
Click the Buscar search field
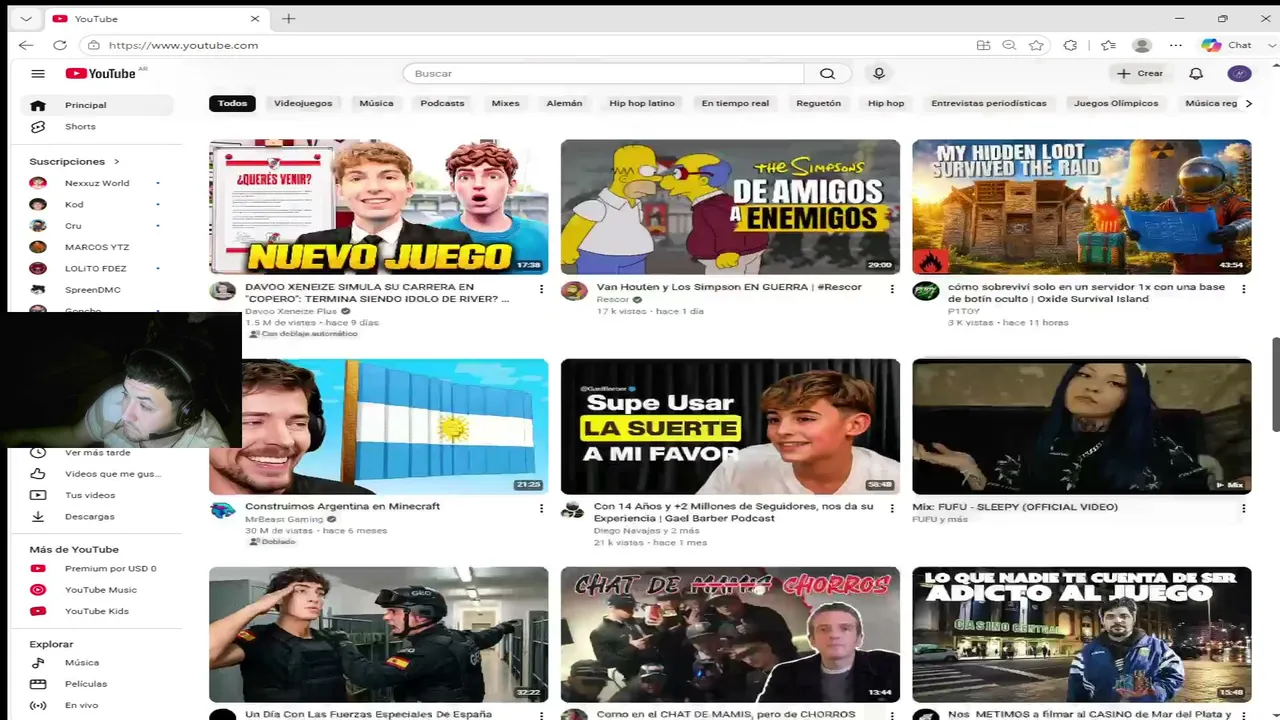pos(603,73)
